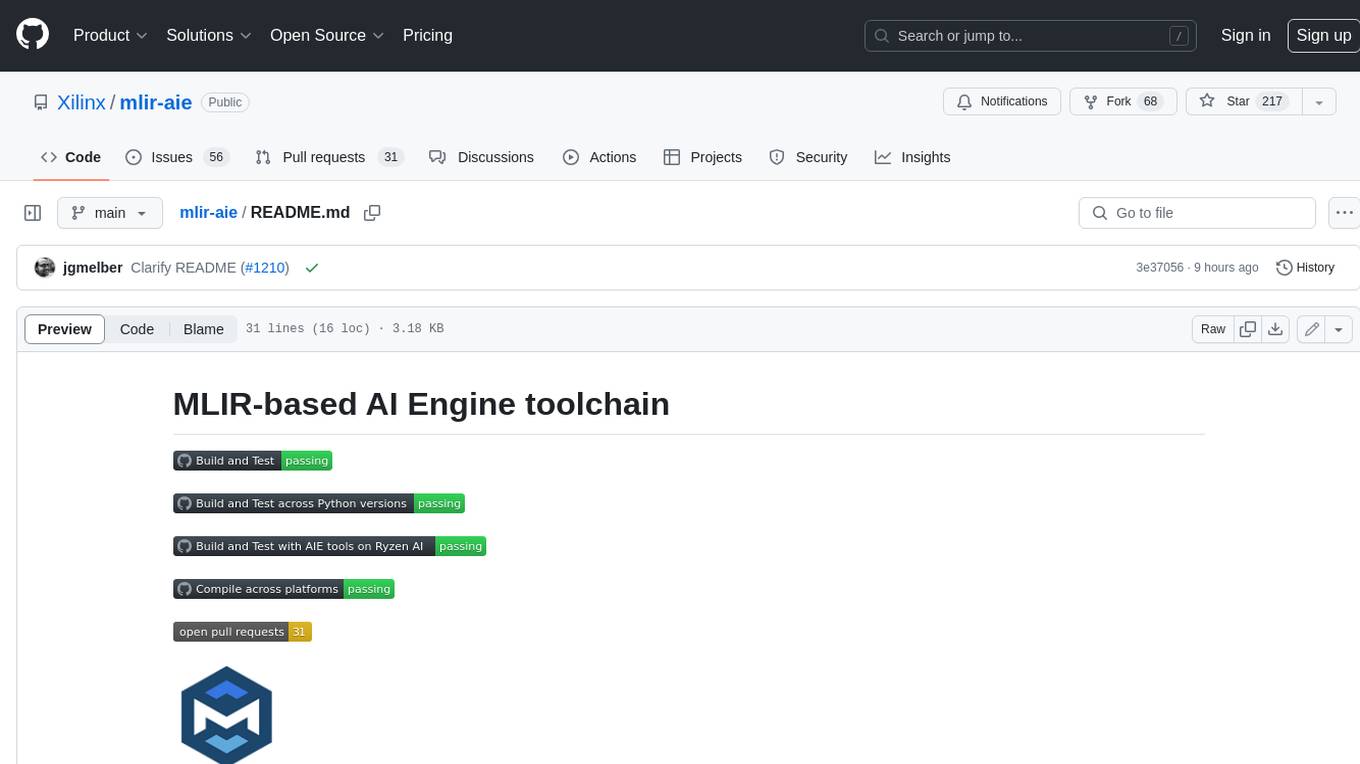Open the main branch selector
This screenshot has width=1360, height=764.
[109, 213]
